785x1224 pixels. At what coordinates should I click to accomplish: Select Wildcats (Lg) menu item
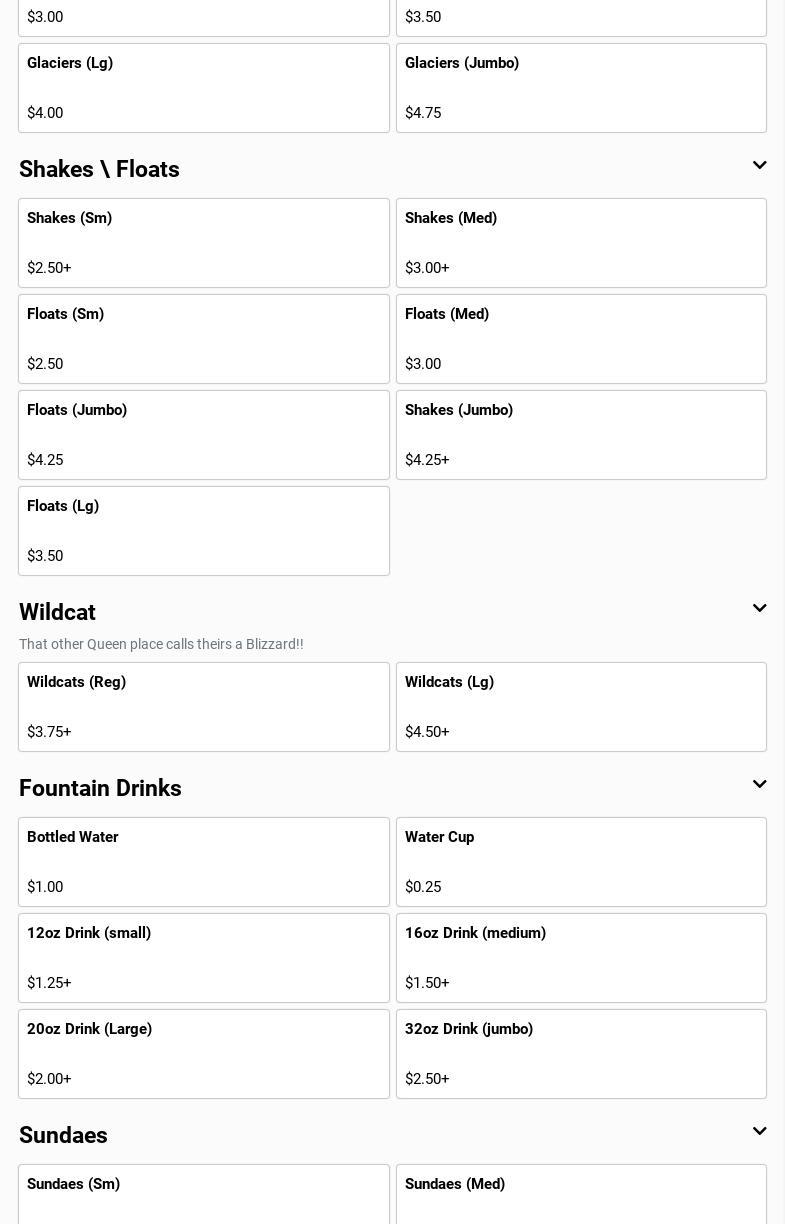pyautogui.click(x=581, y=707)
